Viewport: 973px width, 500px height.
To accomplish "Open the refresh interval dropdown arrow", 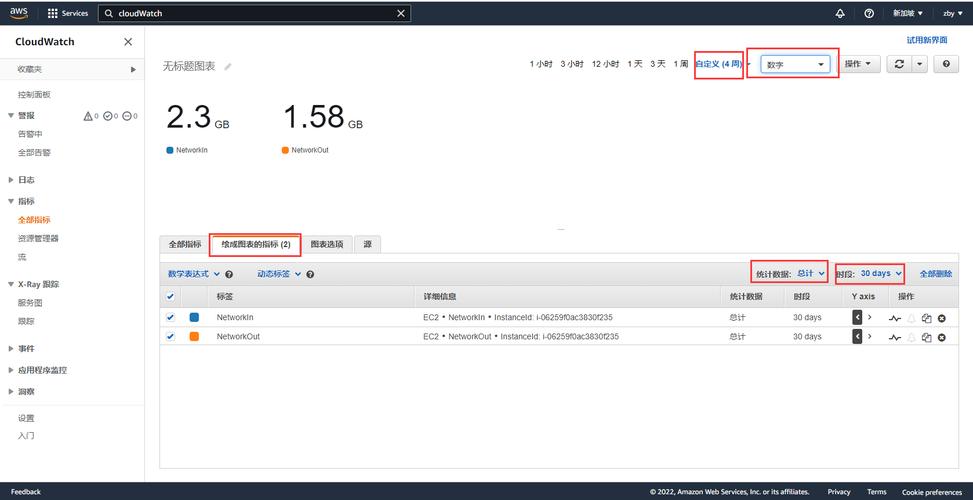I will point(919,64).
